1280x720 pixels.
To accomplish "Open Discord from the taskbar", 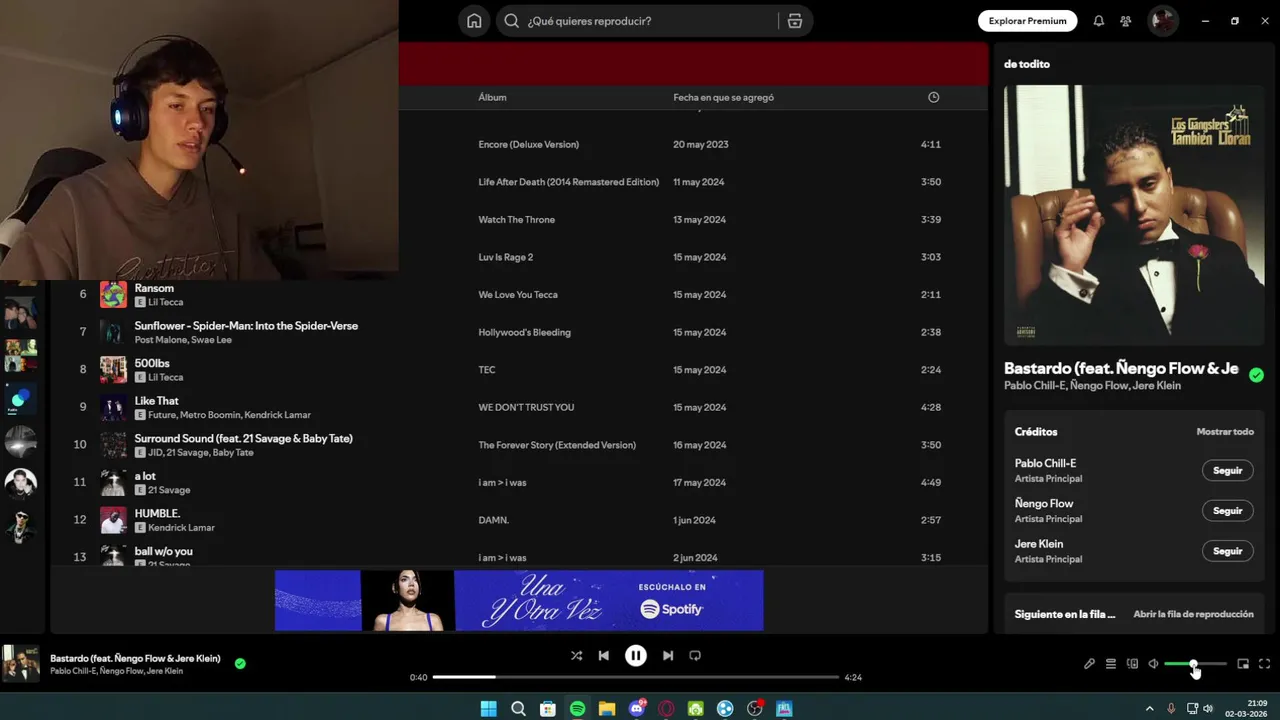I will [637, 708].
